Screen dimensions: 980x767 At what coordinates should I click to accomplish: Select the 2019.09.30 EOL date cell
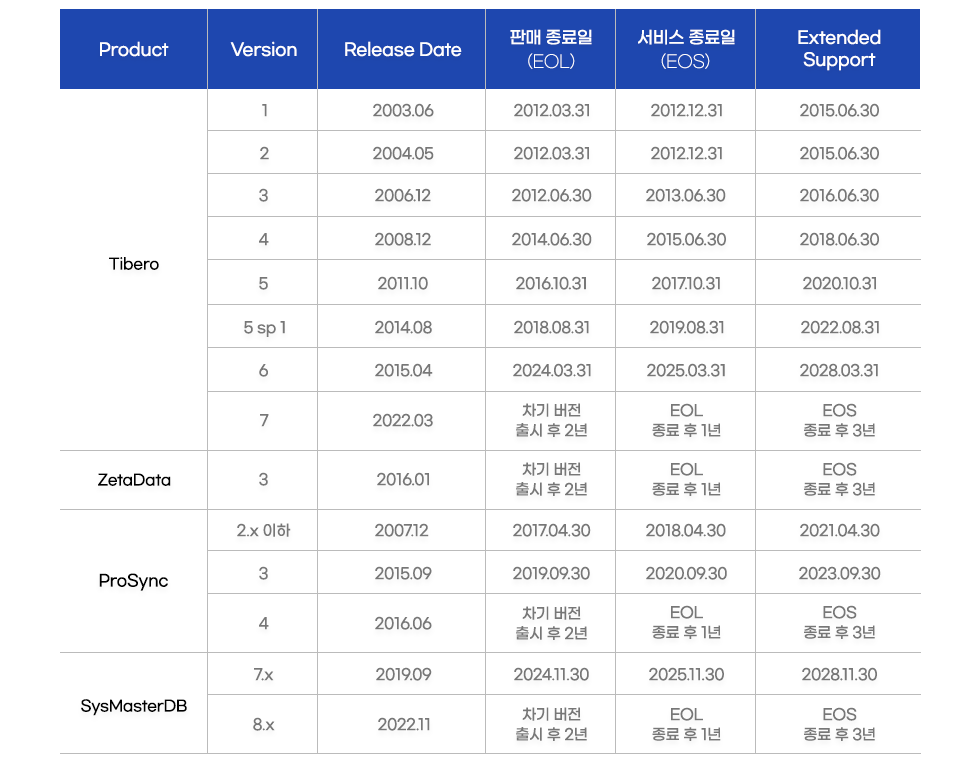[x=552, y=573]
